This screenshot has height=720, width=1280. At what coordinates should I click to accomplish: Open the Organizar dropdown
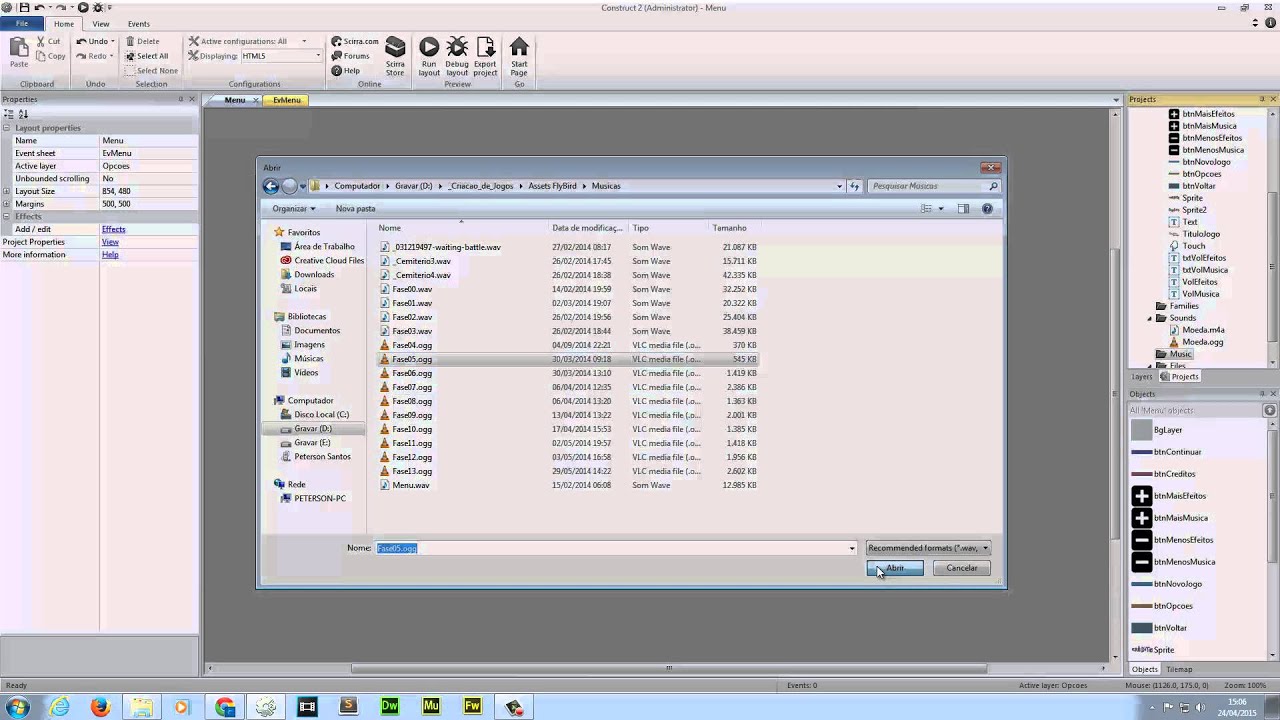pos(294,208)
